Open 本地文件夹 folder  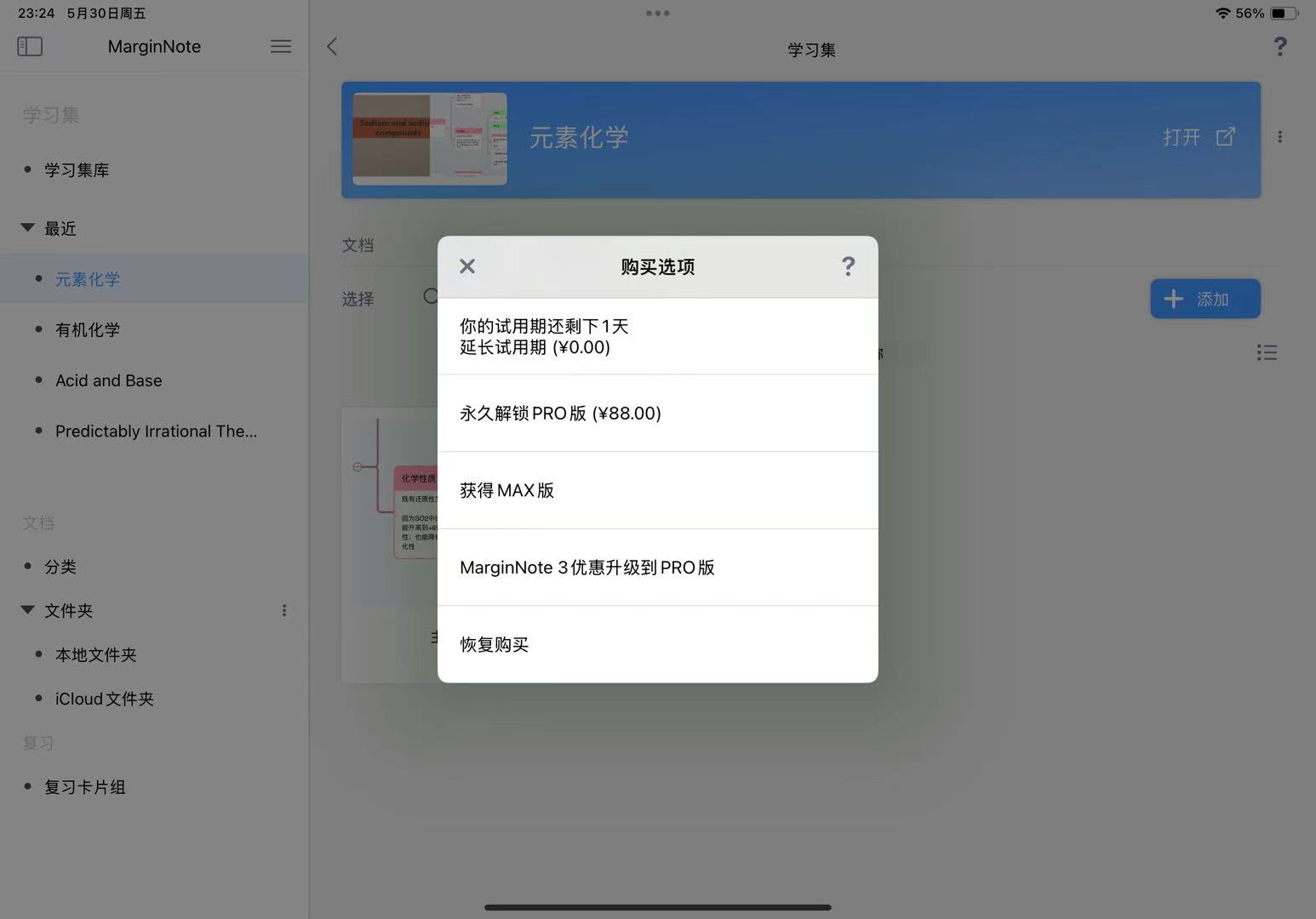pos(96,655)
